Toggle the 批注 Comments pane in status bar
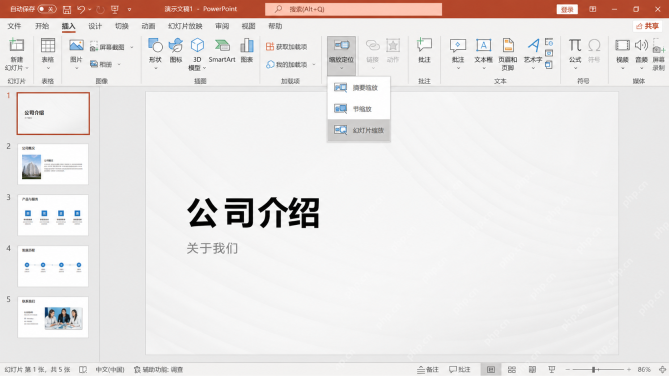 (x=460, y=370)
